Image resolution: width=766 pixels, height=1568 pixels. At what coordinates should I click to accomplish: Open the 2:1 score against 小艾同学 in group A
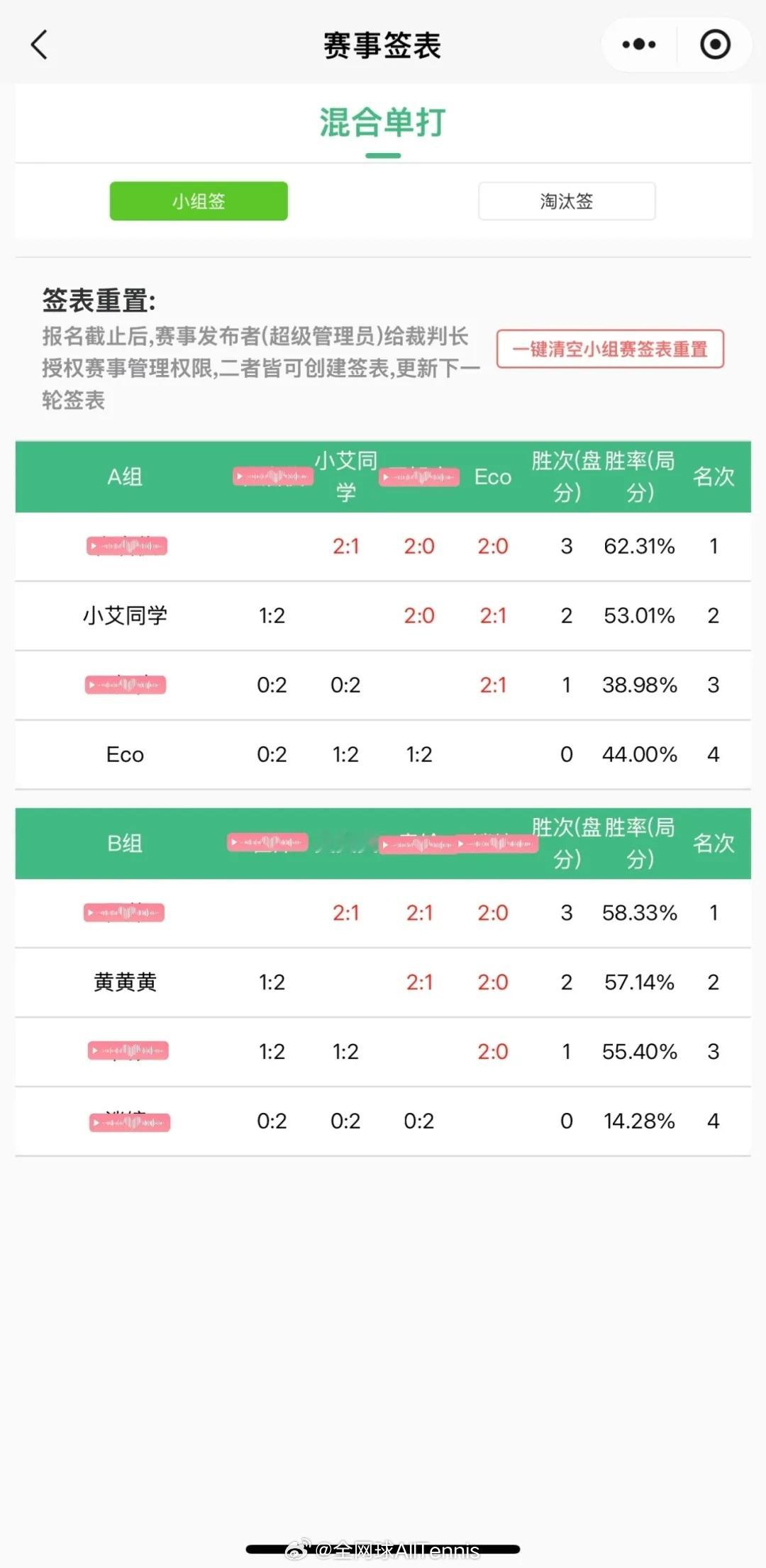pyautogui.click(x=345, y=547)
